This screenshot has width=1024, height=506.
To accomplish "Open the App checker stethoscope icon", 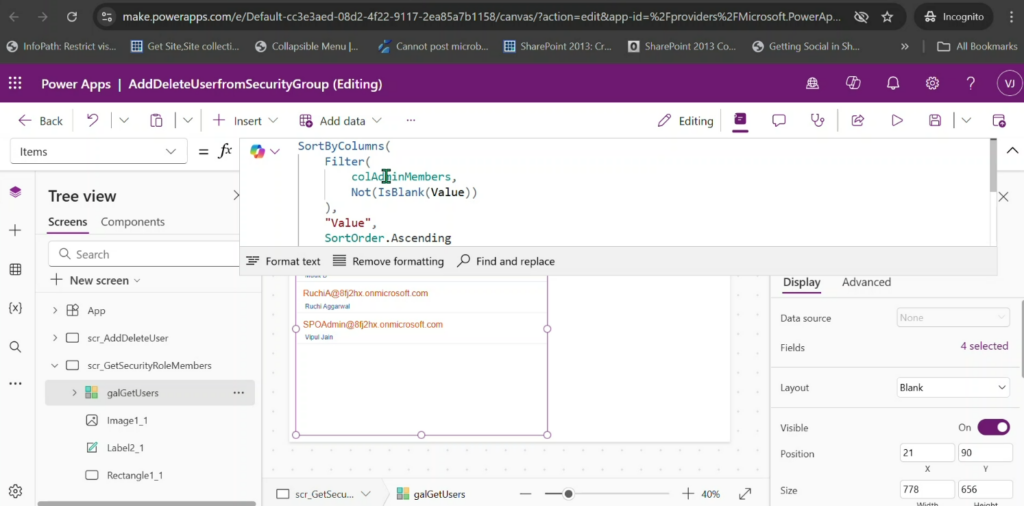I will tap(818, 120).
